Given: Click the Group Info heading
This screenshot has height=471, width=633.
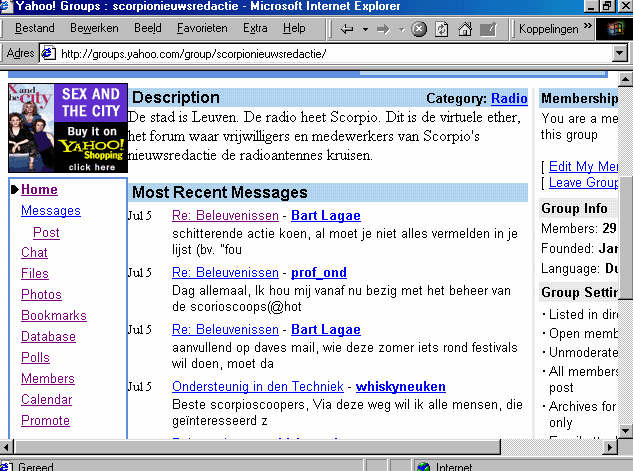Looking at the screenshot, I should 574,208.
